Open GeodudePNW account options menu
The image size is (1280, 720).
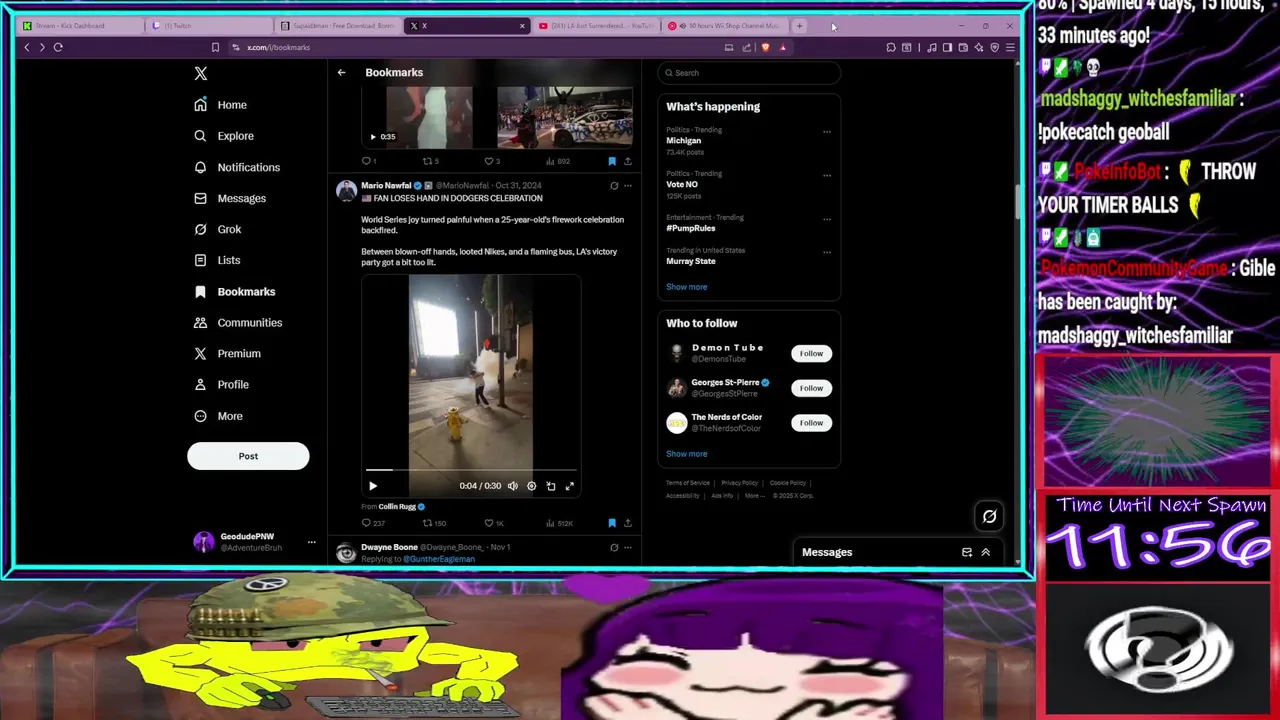pos(312,542)
